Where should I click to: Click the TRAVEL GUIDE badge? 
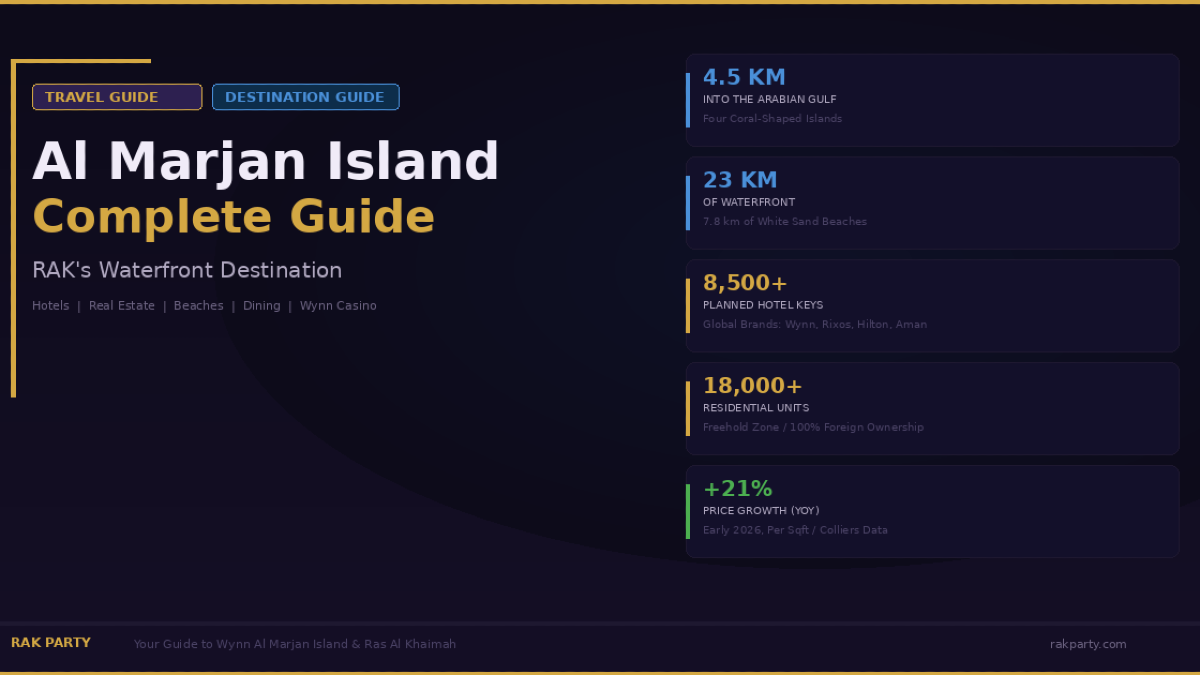coord(116,97)
